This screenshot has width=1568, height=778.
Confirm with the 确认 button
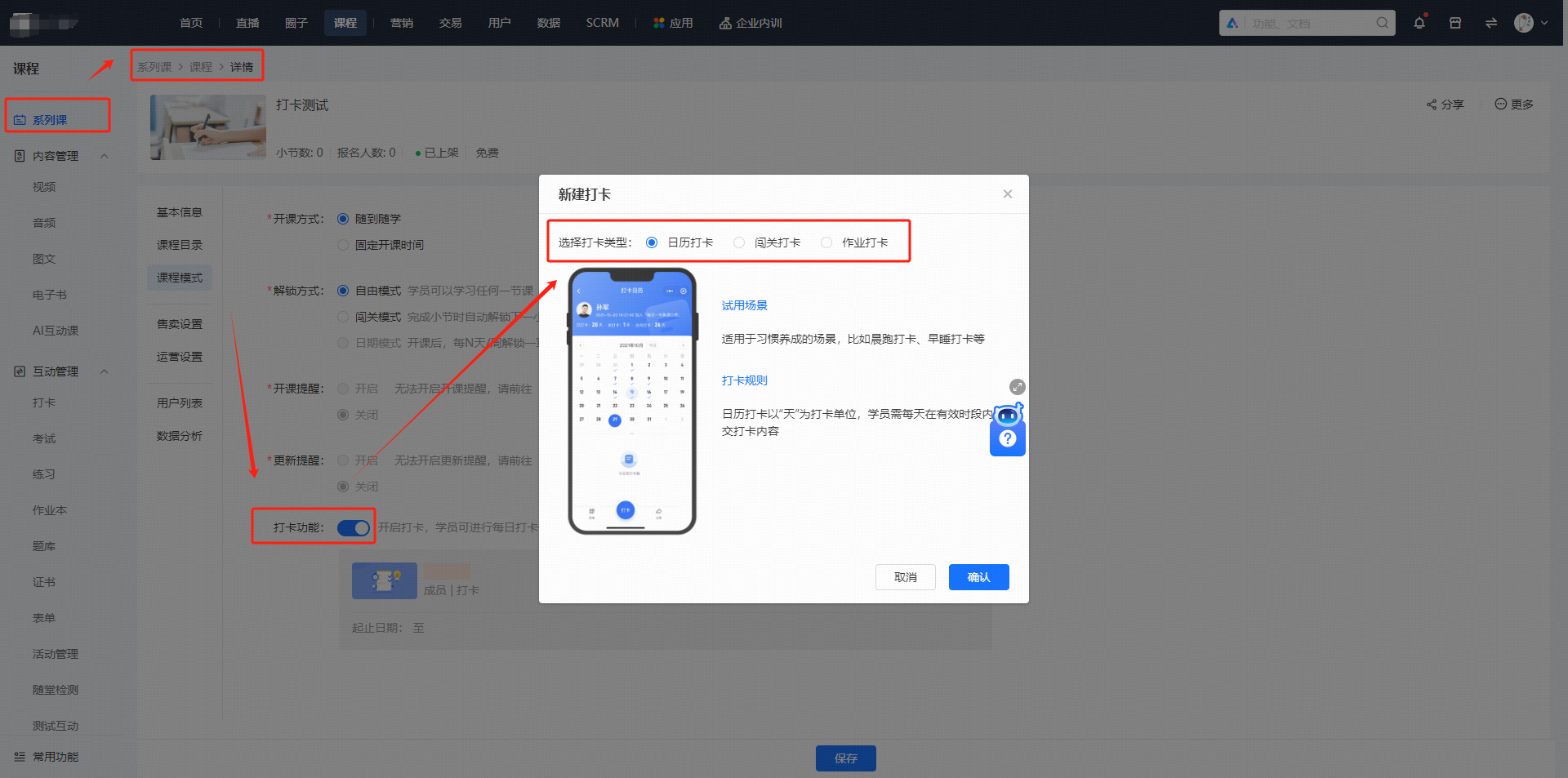click(979, 577)
